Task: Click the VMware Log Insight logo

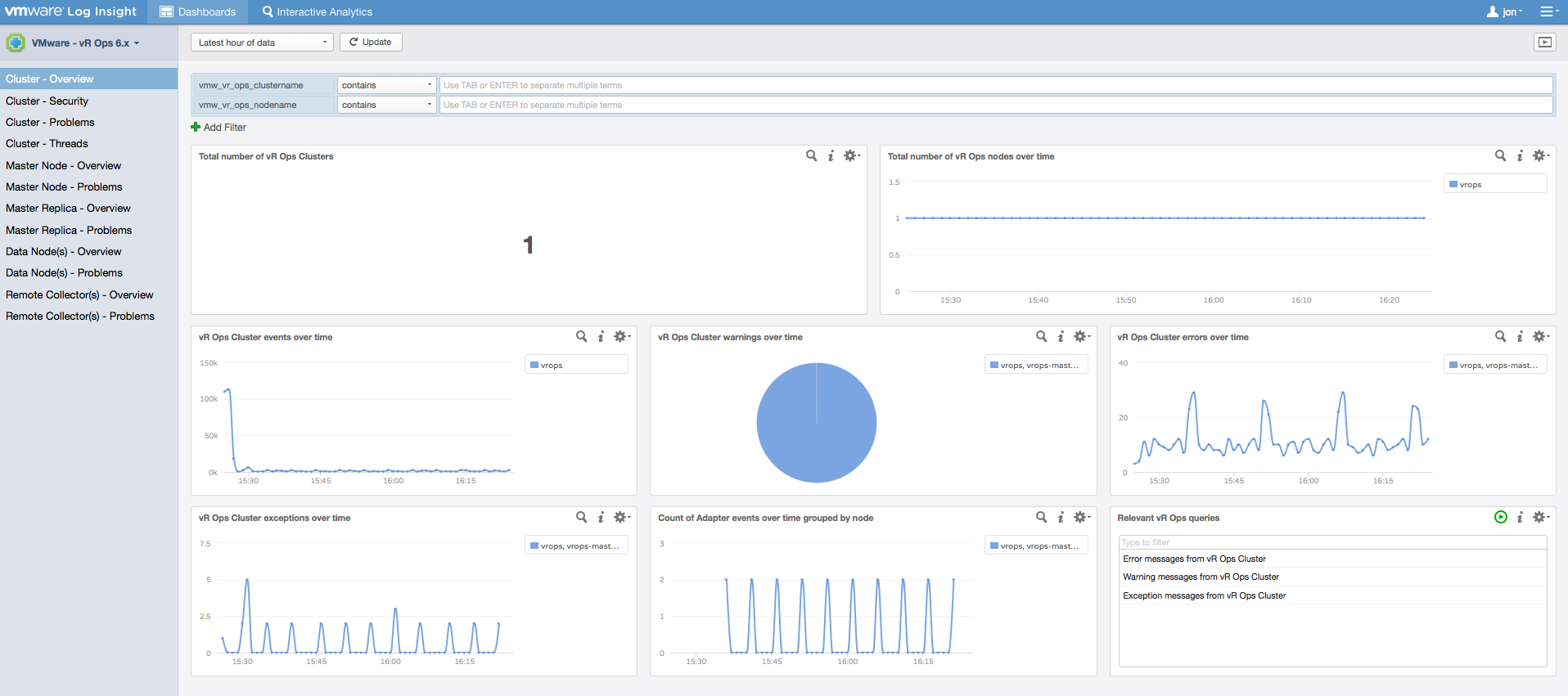Action: point(71,11)
